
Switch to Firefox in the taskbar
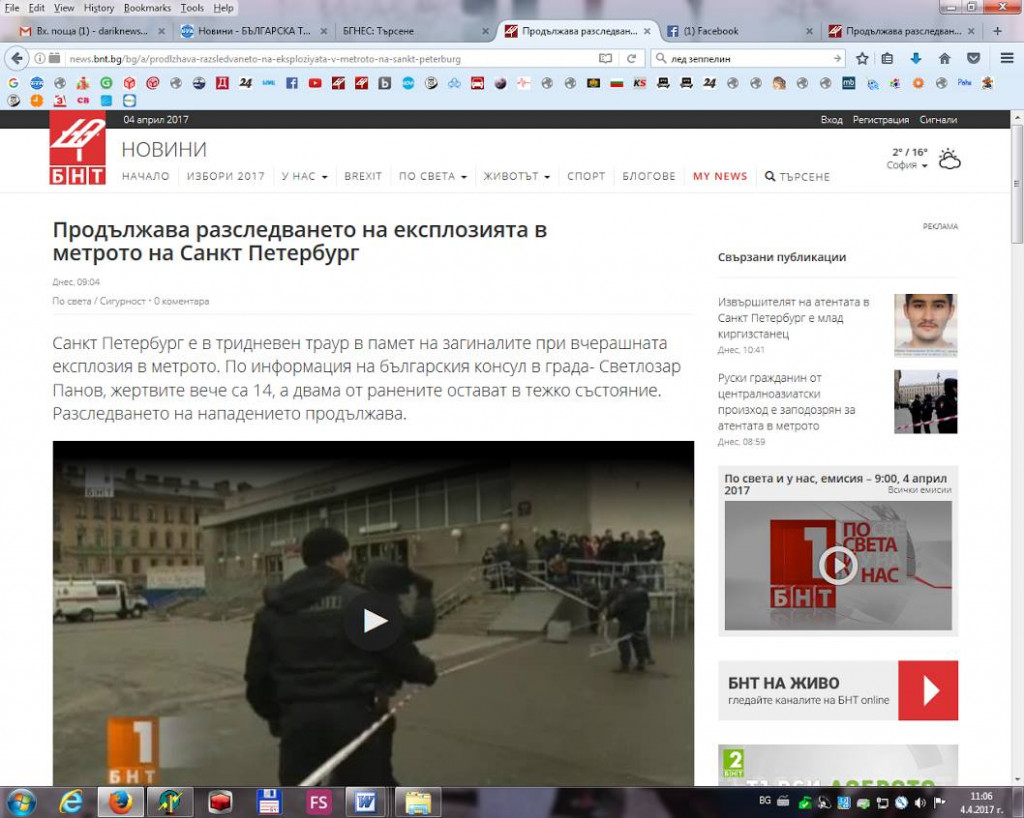[120, 802]
